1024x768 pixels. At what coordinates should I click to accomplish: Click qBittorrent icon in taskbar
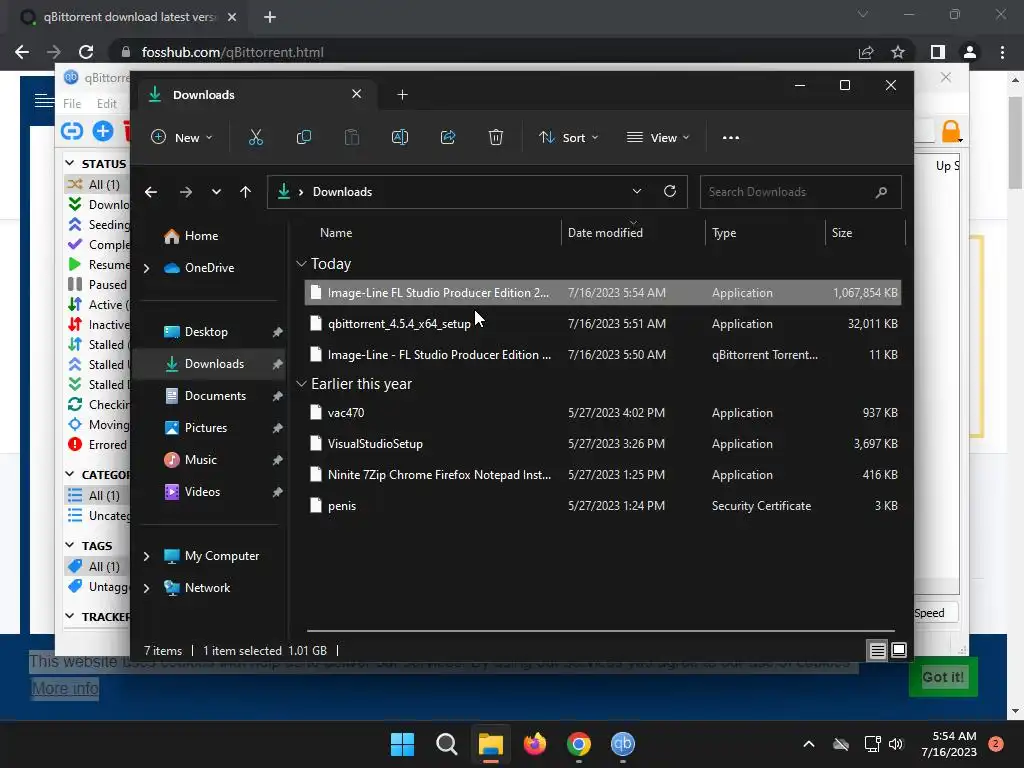pos(623,744)
